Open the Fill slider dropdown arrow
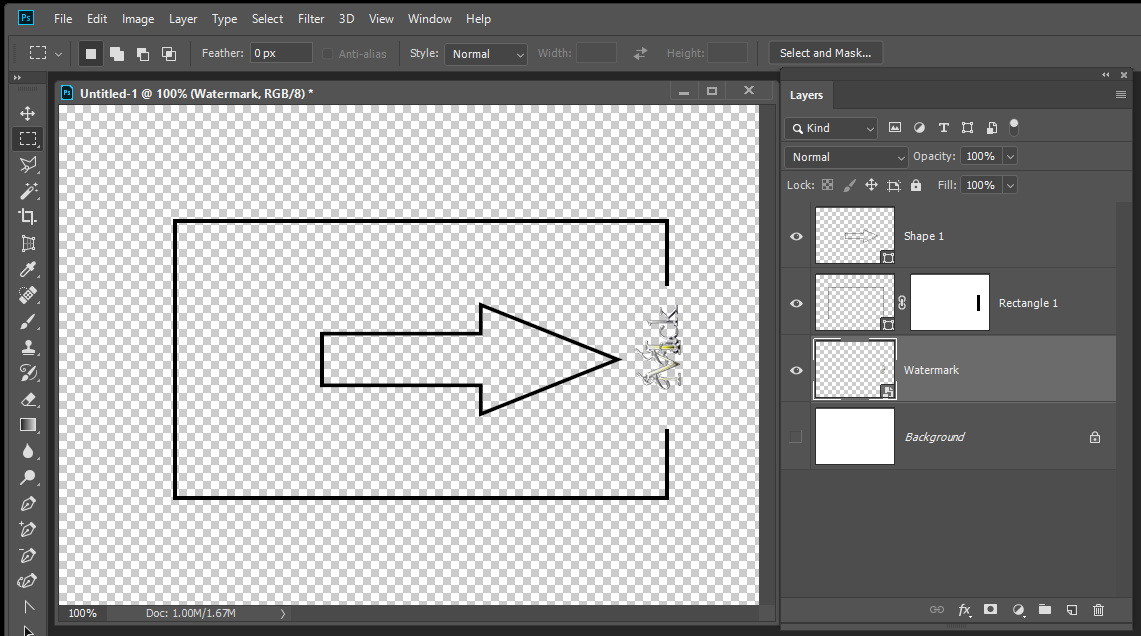Image resolution: width=1141 pixels, height=636 pixels. (x=1010, y=186)
